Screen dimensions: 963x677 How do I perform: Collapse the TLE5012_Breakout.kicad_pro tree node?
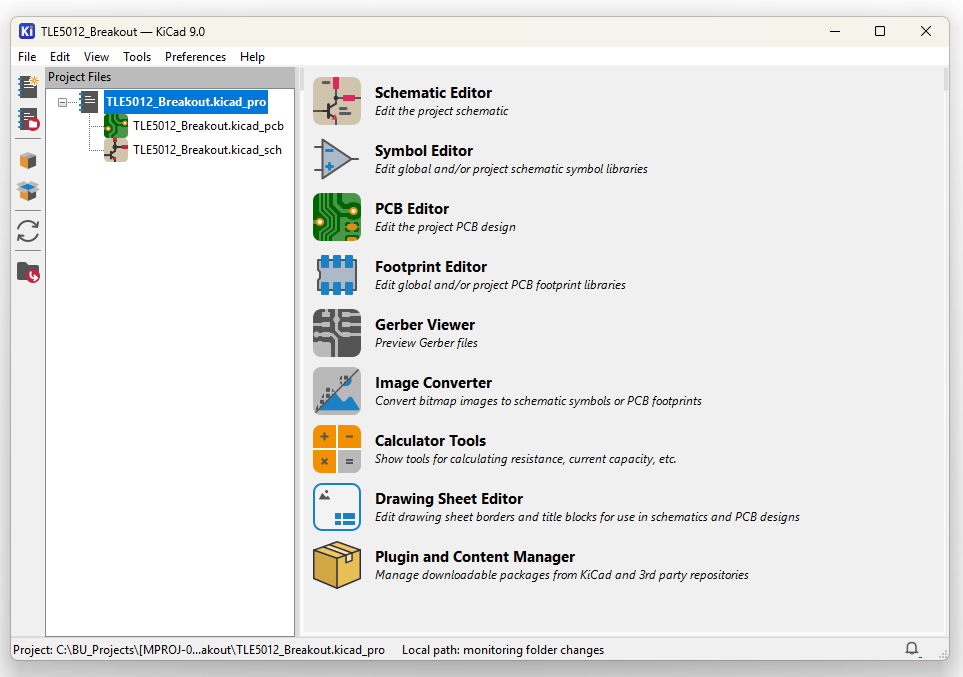63,102
